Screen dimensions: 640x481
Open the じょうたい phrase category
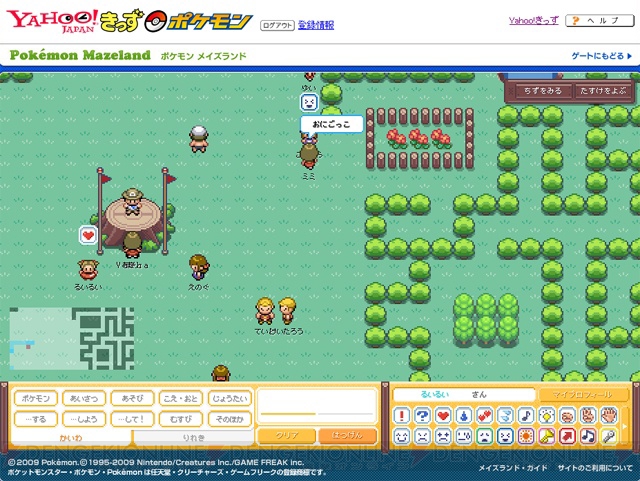(x=230, y=398)
